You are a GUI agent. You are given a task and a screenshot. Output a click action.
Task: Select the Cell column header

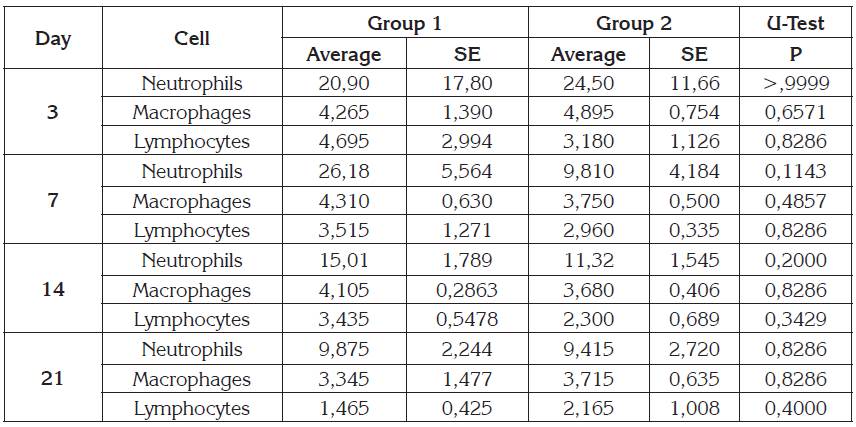click(x=191, y=38)
